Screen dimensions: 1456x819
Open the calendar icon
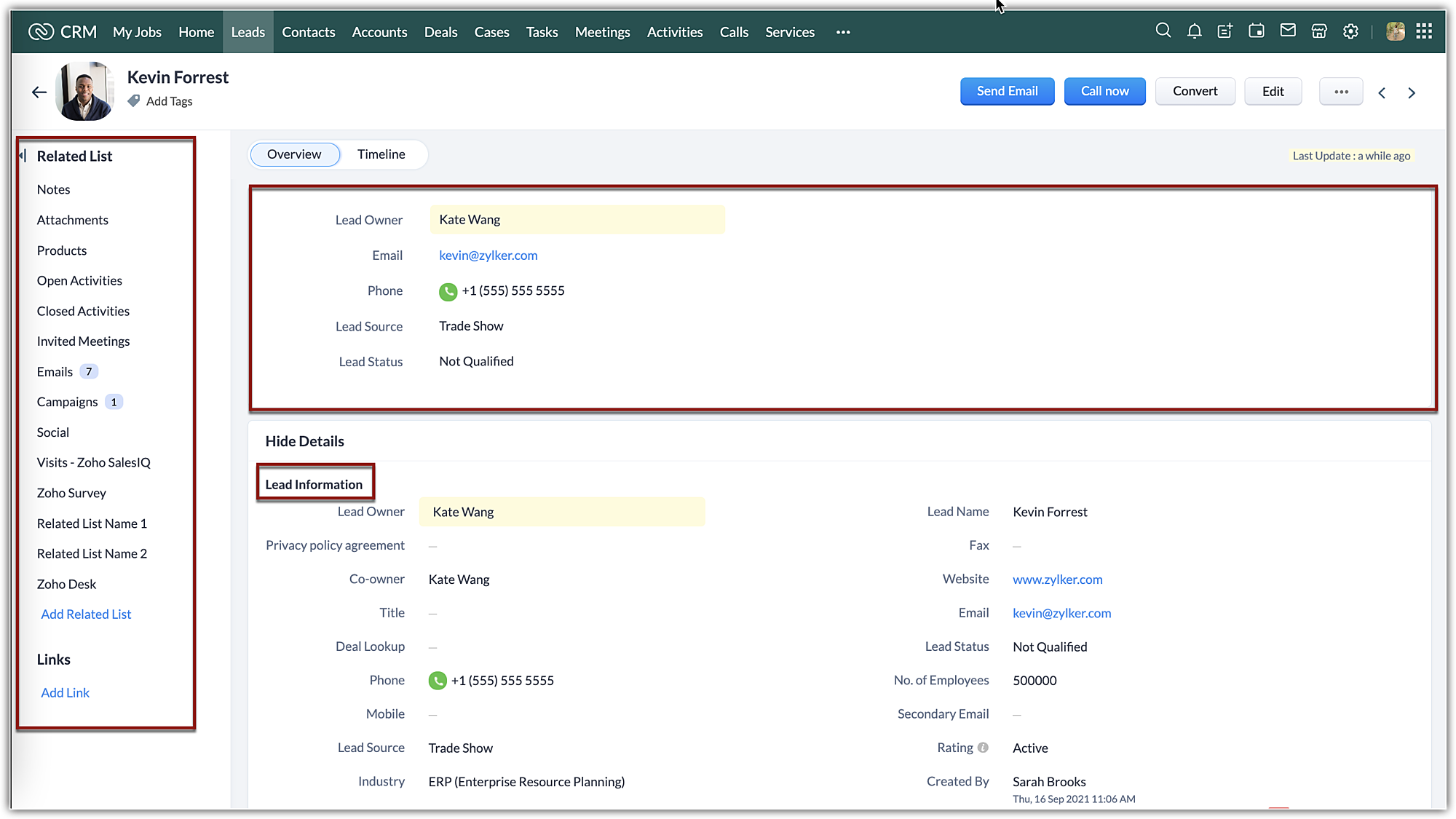(1257, 31)
